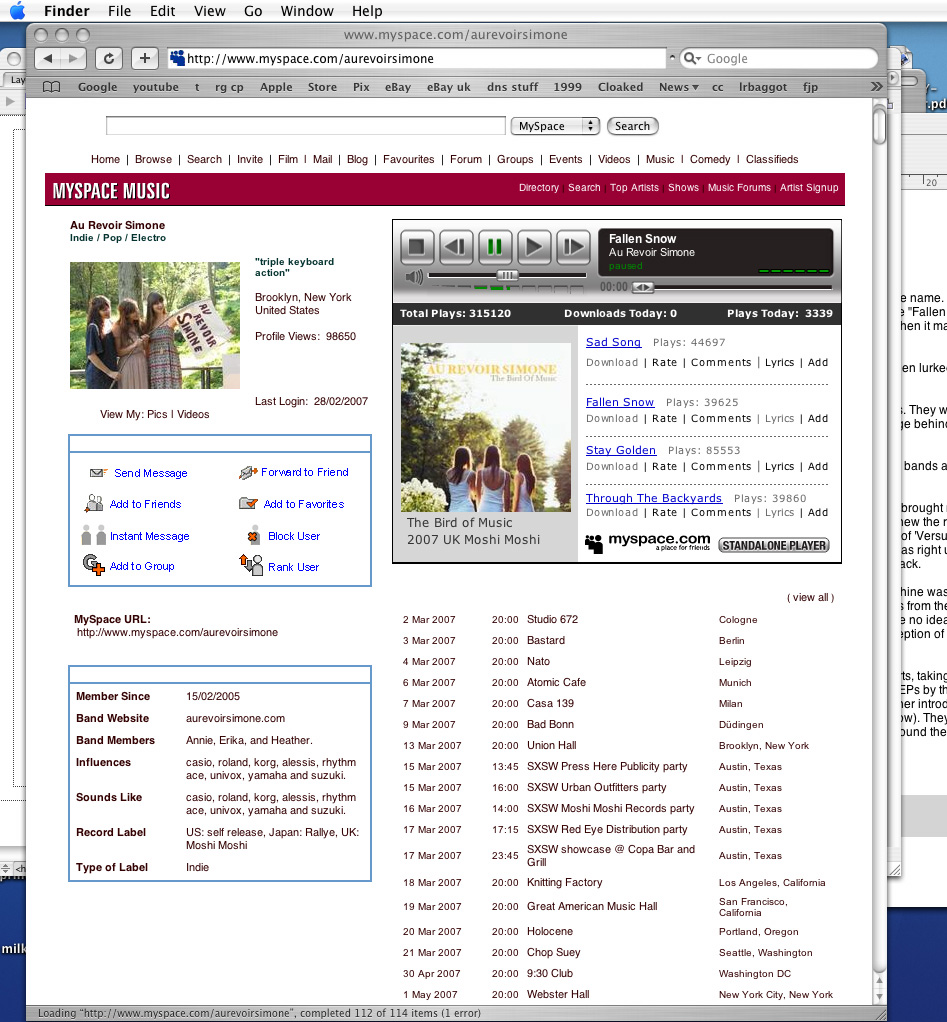947x1022 pixels.
Task: Click the Add to Friends people icon
Action: click(94, 503)
